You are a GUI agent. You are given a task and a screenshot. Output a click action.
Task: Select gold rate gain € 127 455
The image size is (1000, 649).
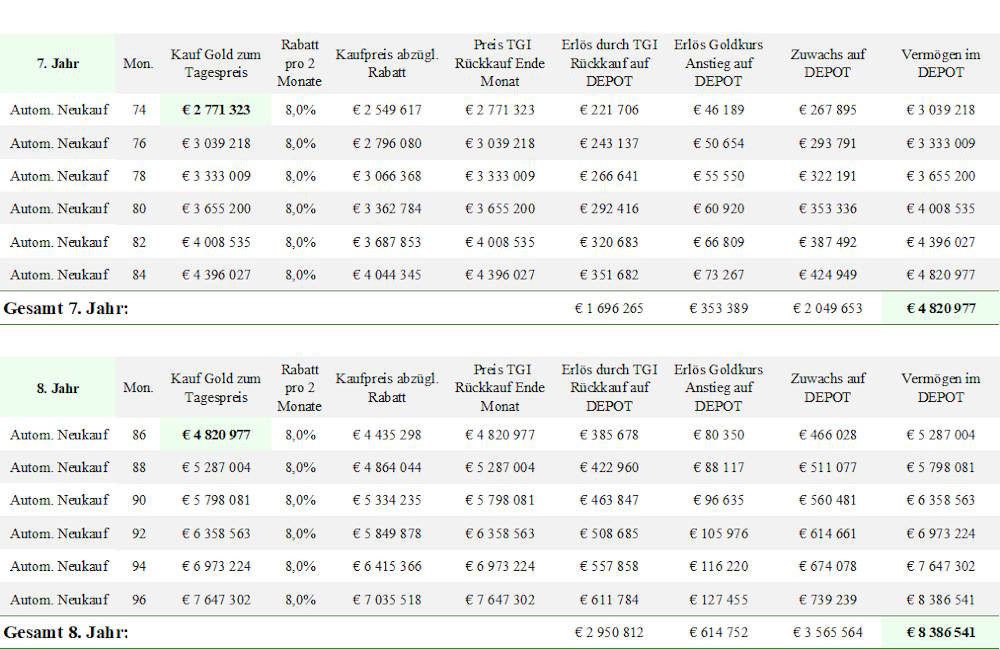coord(719,599)
